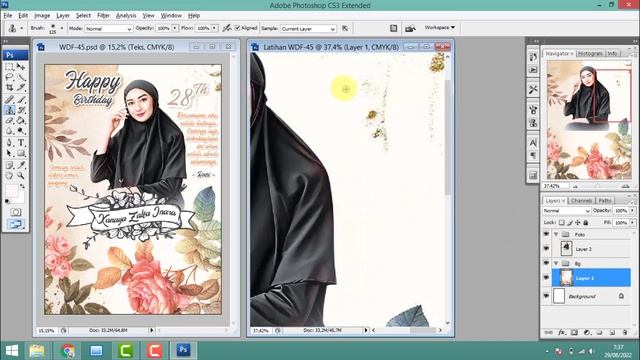
Task: Toggle lock transparent pixels
Action: pyautogui.click(x=562, y=222)
